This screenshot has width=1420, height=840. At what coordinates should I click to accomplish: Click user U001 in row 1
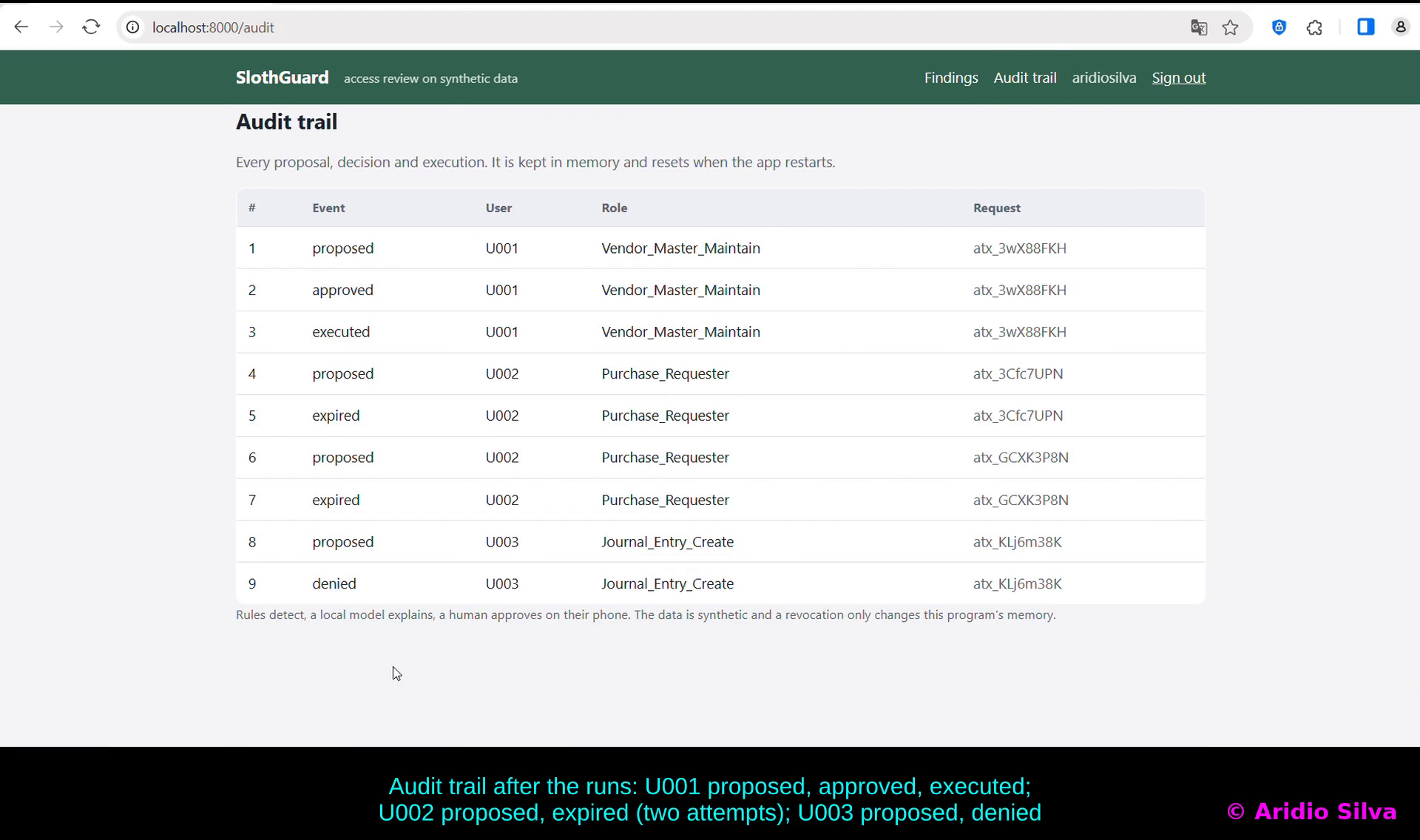pos(501,248)
